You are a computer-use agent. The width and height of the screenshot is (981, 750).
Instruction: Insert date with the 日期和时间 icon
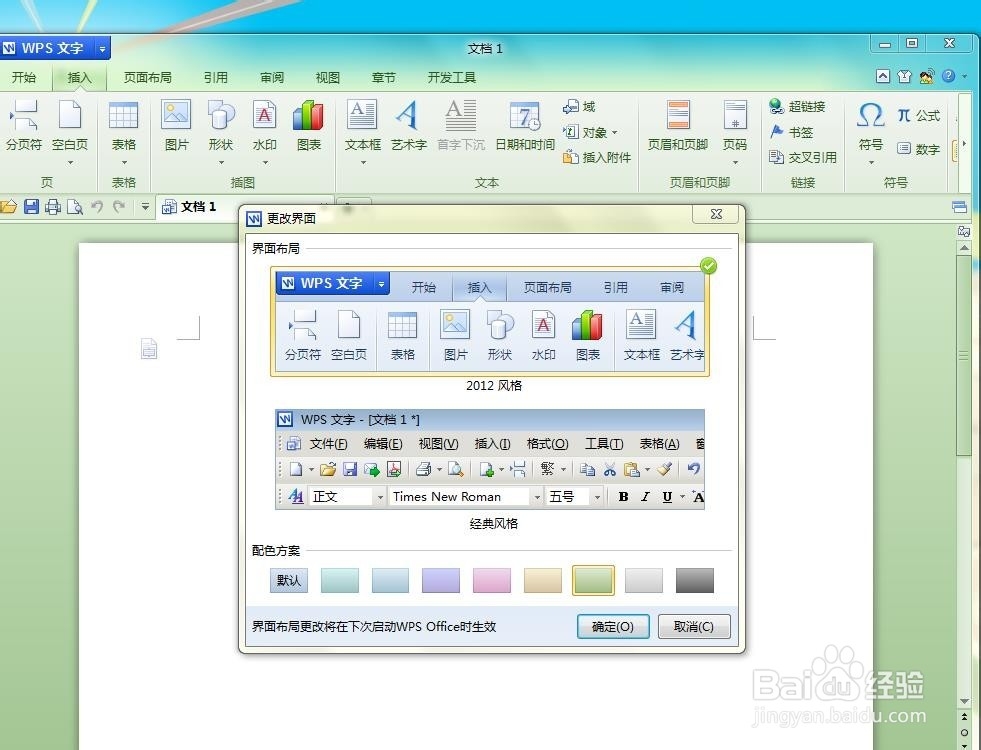tap(524, 125)
